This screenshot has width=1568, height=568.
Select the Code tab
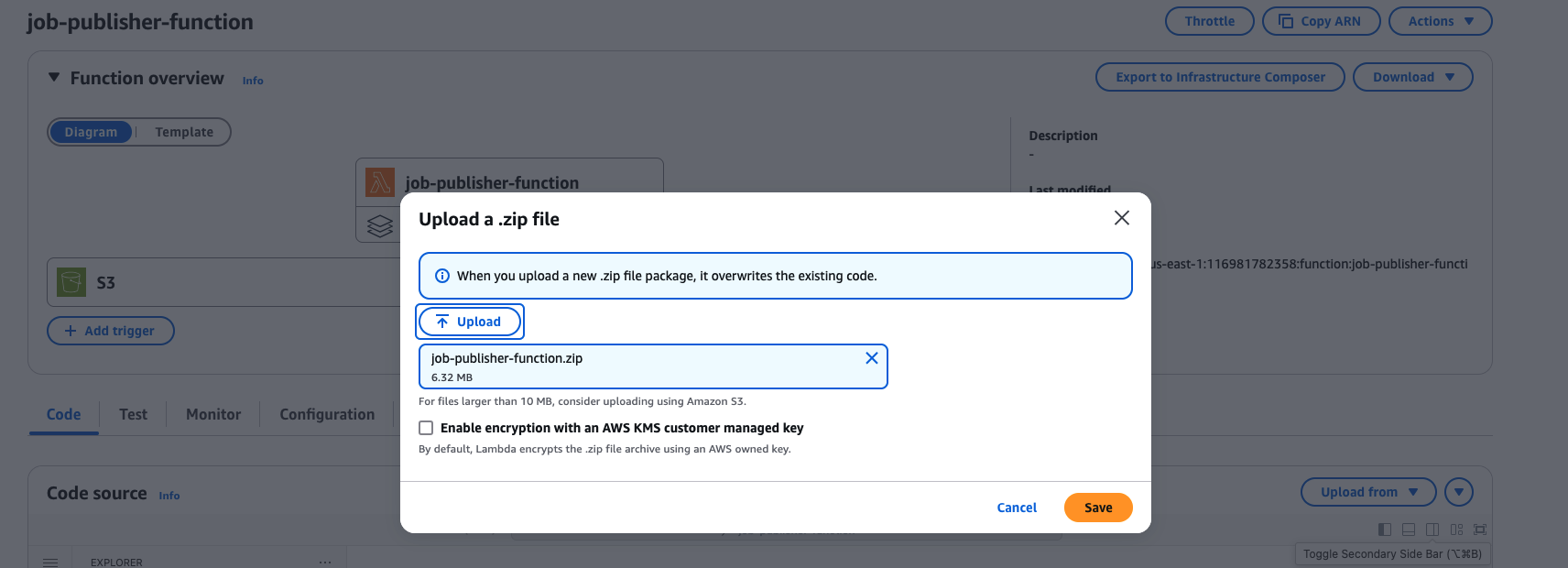[x=64, y=414]
